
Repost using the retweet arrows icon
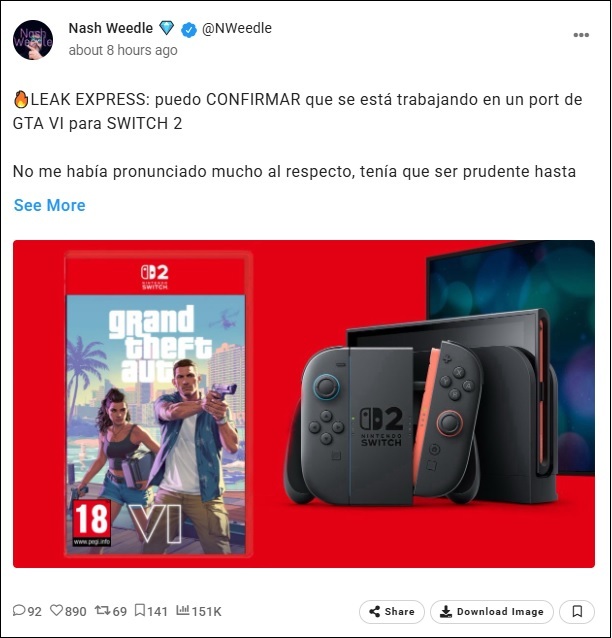[102, 610]
